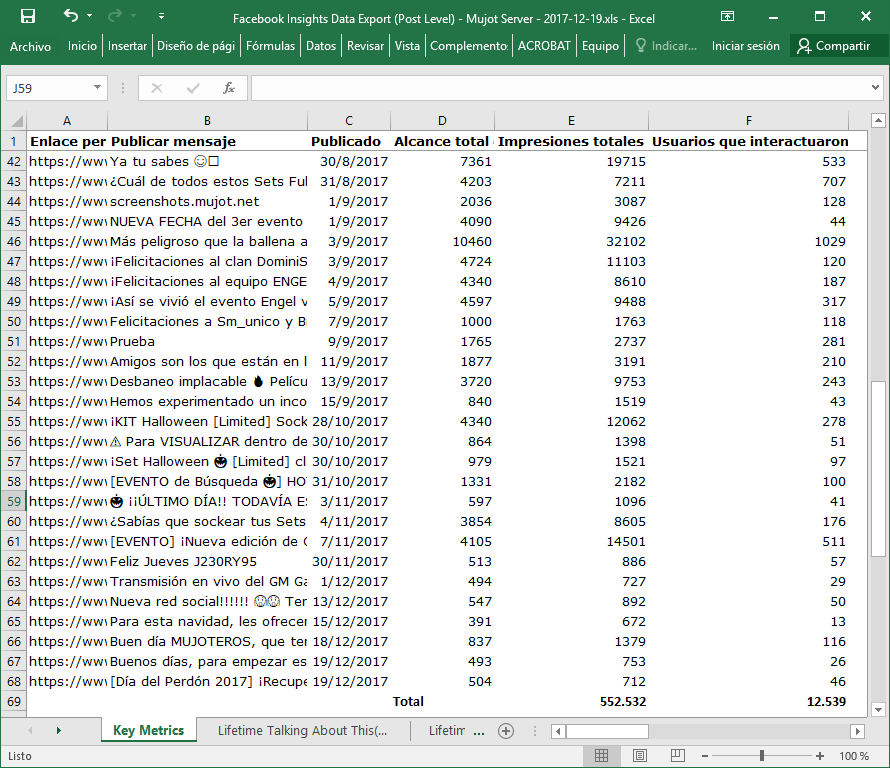Expand the formula bar
The width and height of the screenshot is (890, 768).
pyautogui.click(x=876, y=88)
